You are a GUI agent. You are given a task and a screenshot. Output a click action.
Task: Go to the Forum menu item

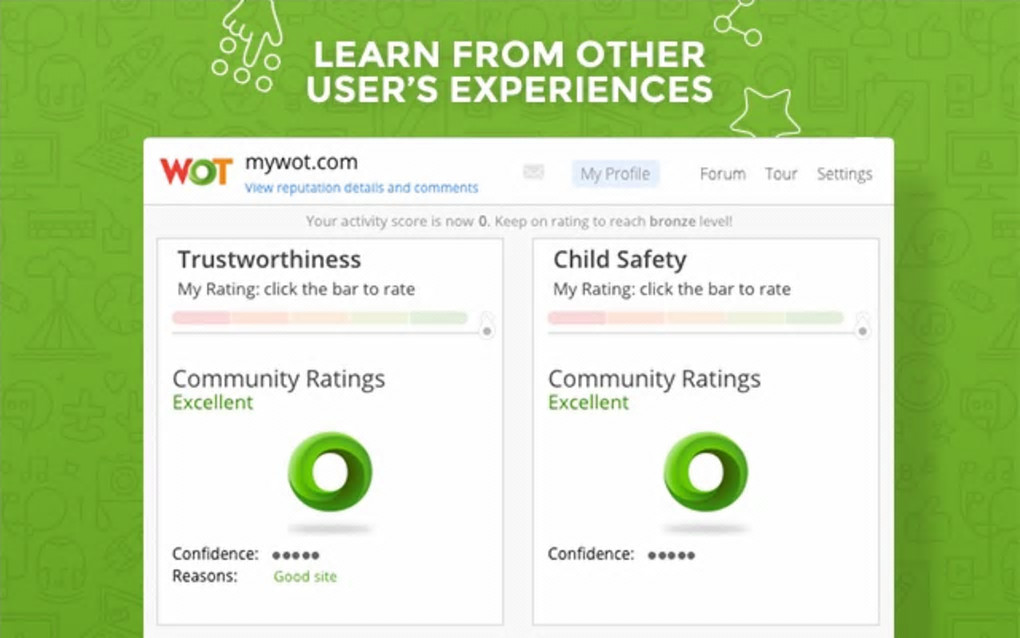tap(722, 174)
